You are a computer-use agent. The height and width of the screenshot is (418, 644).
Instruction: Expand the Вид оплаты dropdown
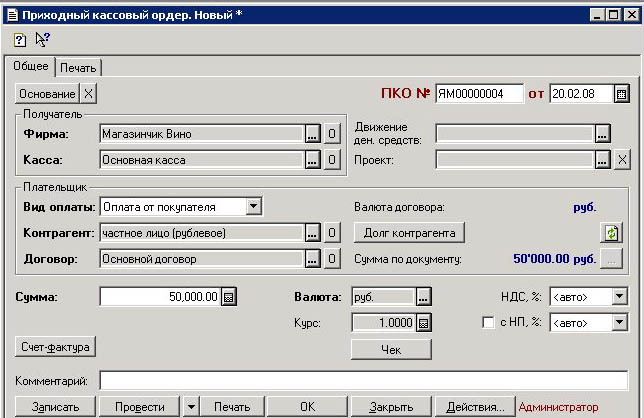(254, 207)
